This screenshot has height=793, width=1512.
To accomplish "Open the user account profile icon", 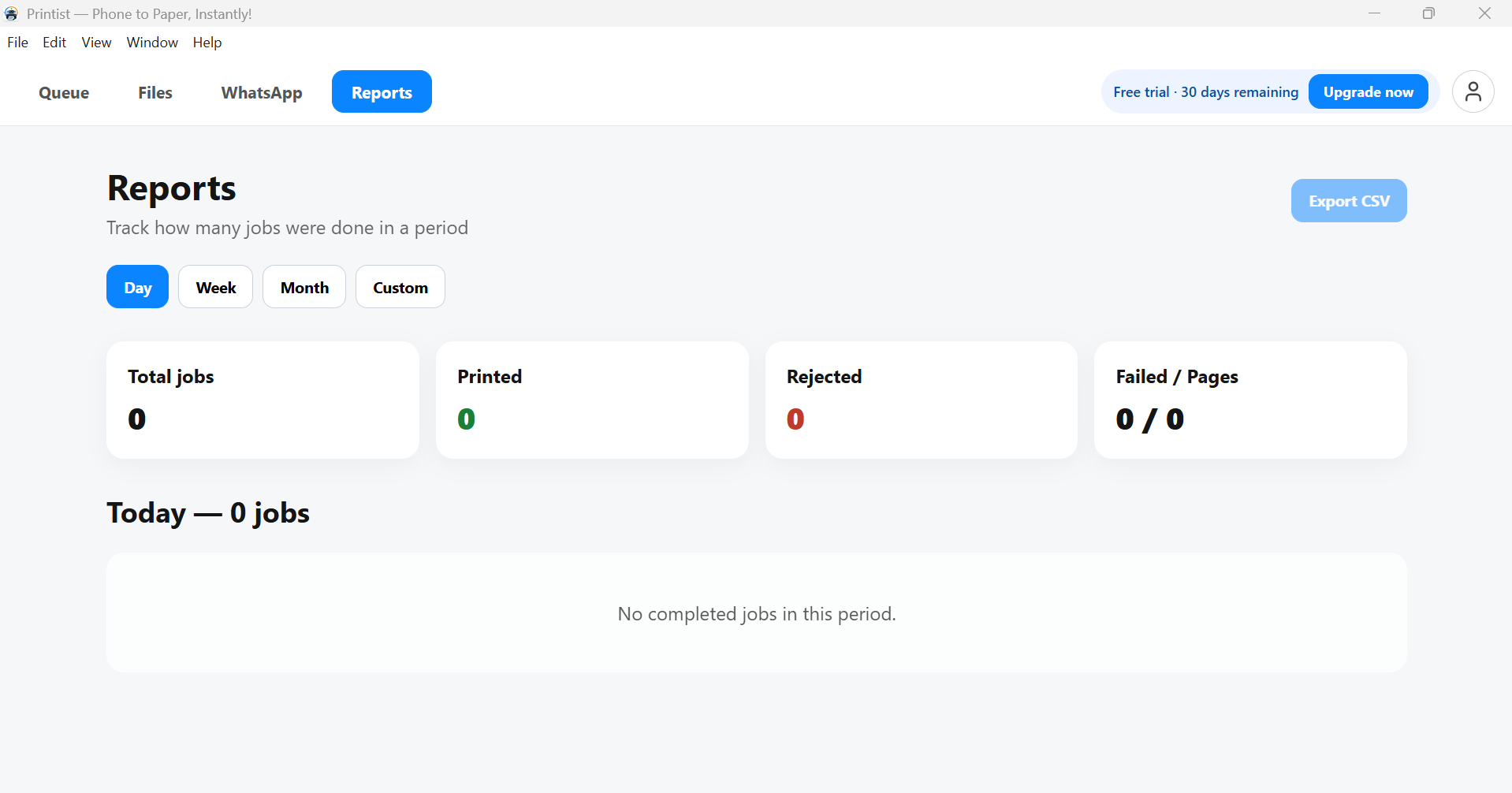I will [x=1473, y=92].
